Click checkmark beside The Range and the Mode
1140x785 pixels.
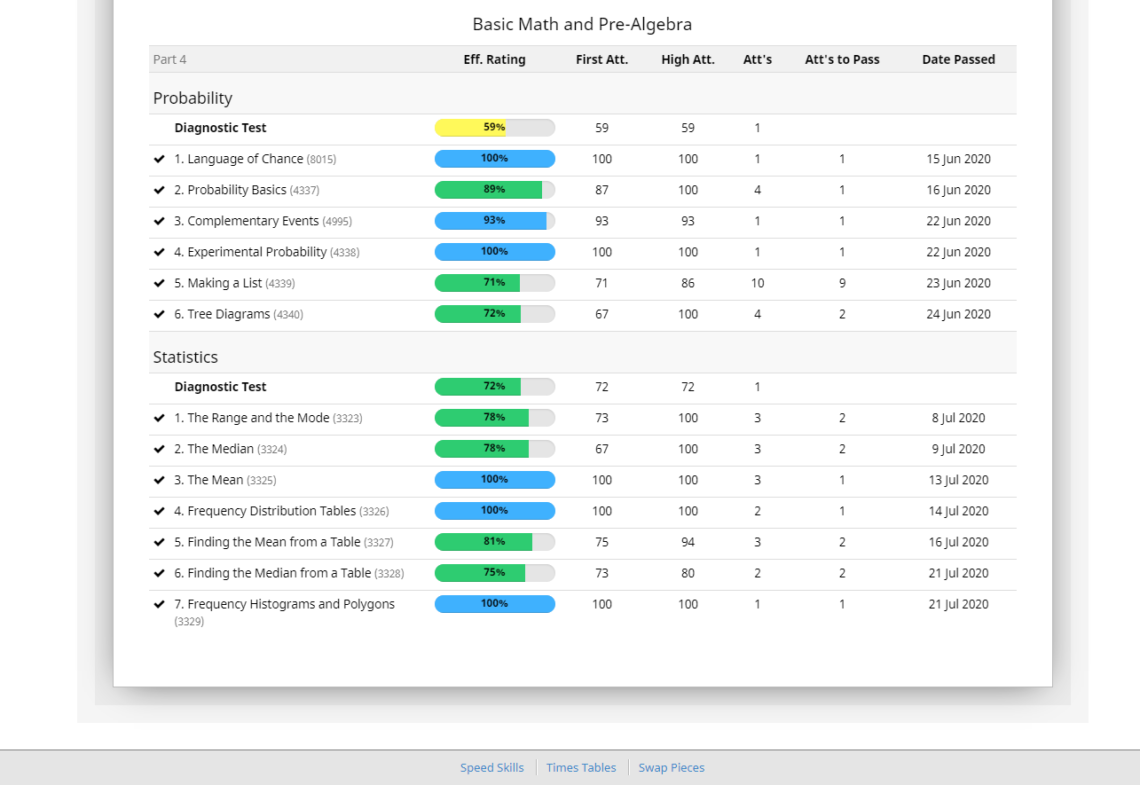159,418
